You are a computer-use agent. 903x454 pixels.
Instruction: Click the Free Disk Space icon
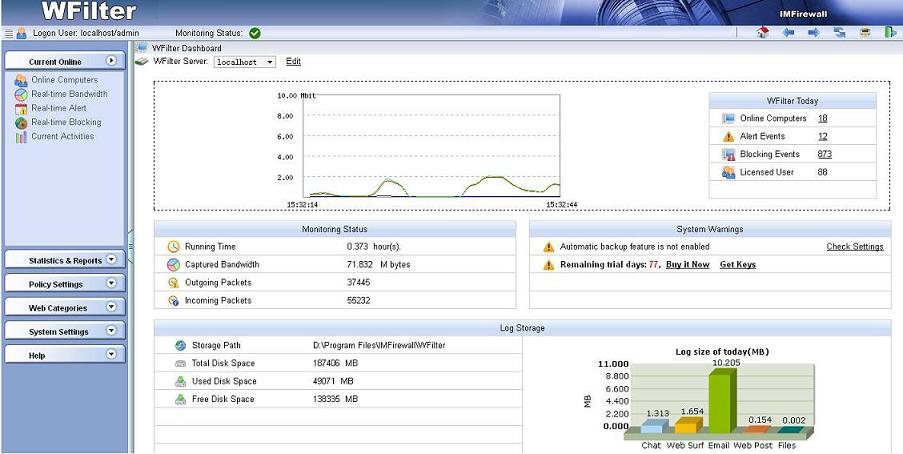pyautogui.click(x=180, y=399)
